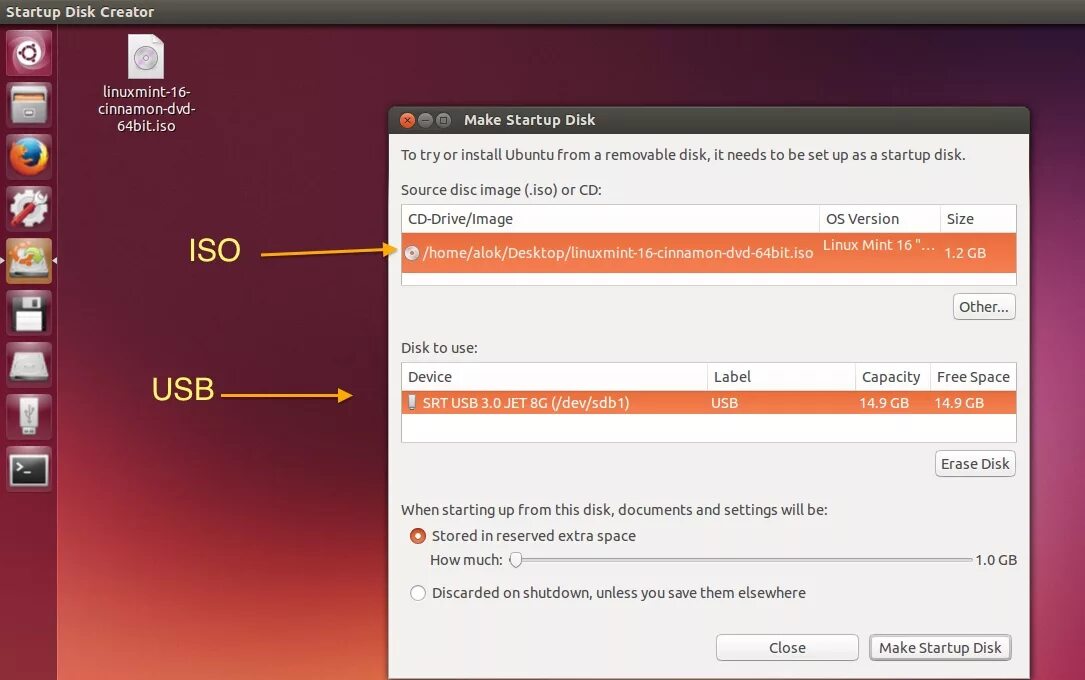Close the Make Startup Disk dialog window
The image size is (1085, 680).
click(408, 120)
